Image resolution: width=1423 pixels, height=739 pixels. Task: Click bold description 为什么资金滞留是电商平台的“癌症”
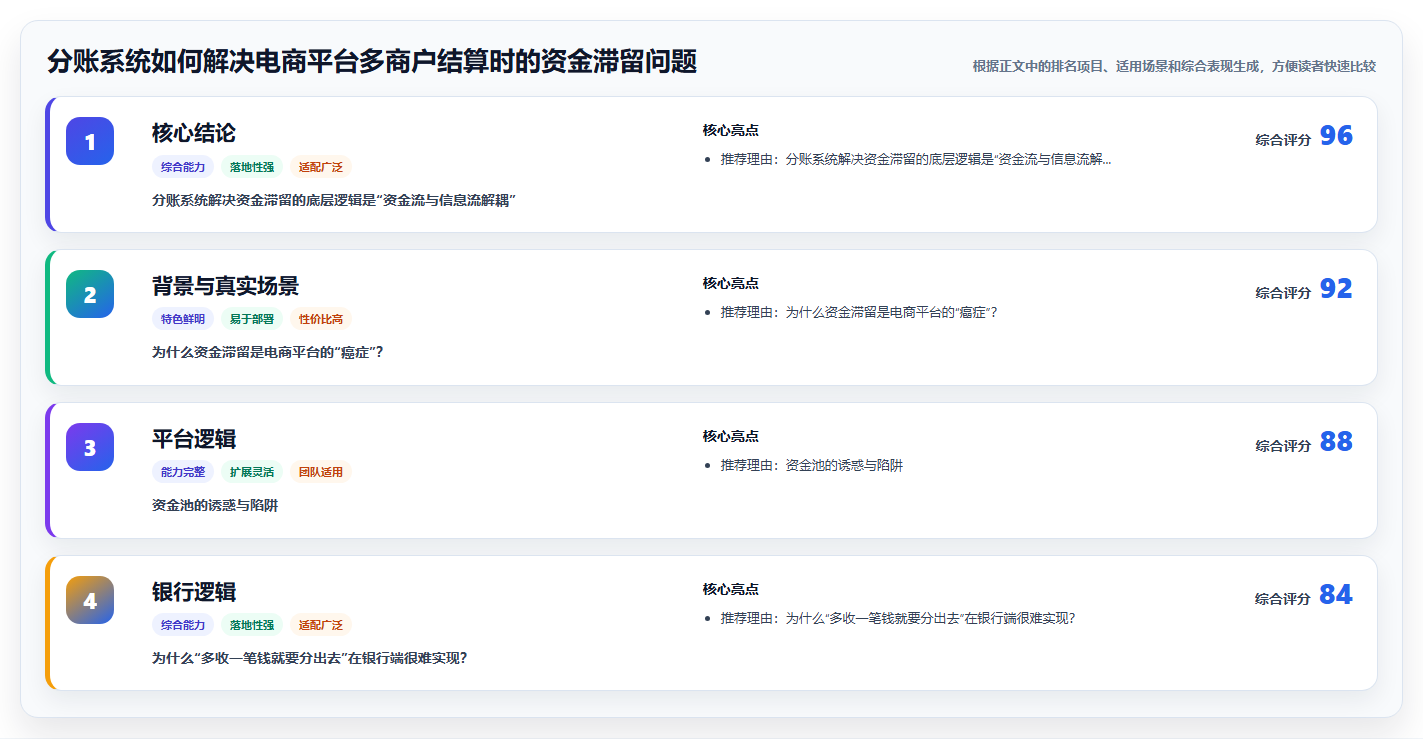coord(268,353)
